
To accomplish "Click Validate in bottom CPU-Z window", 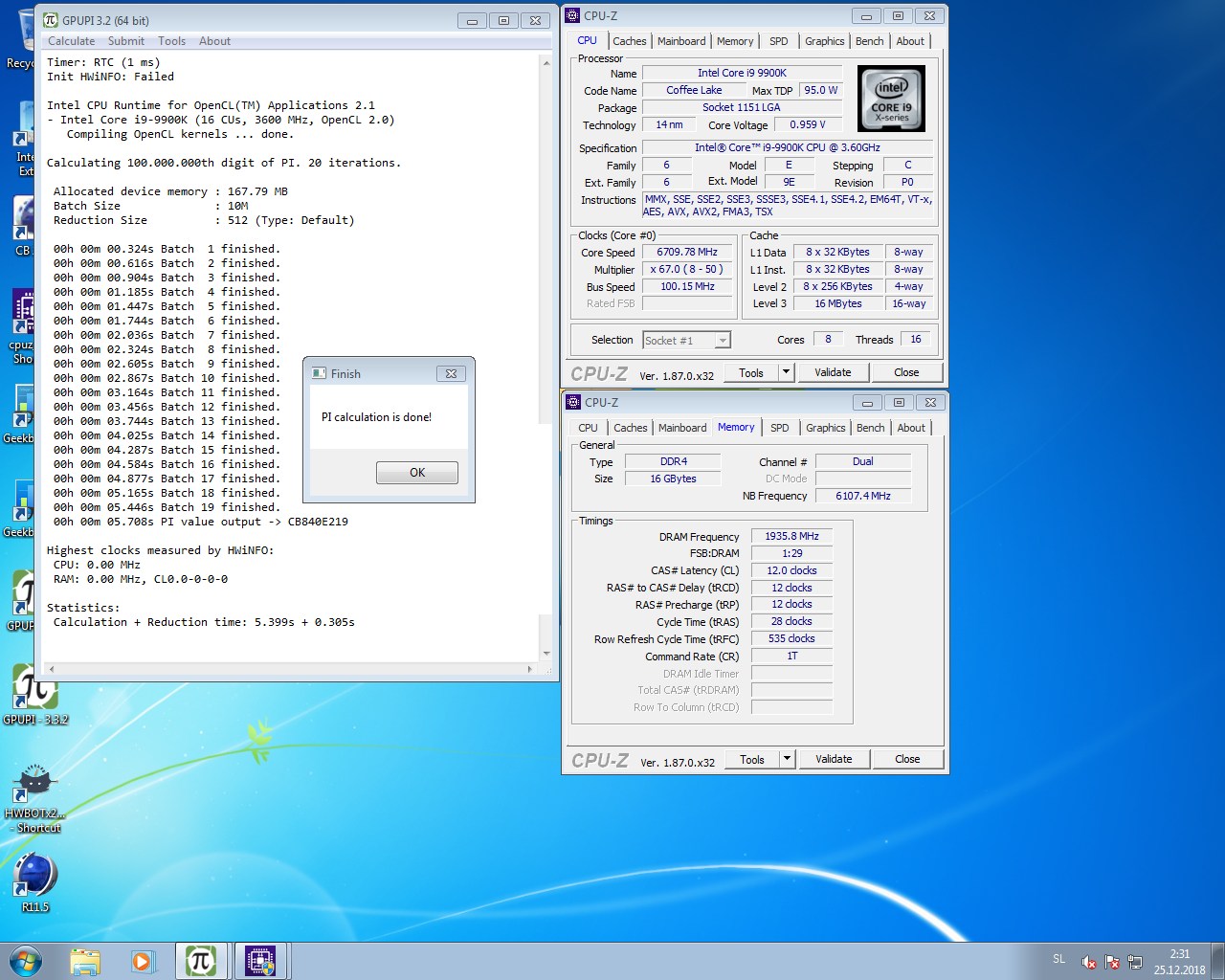I will click(834, 759).
